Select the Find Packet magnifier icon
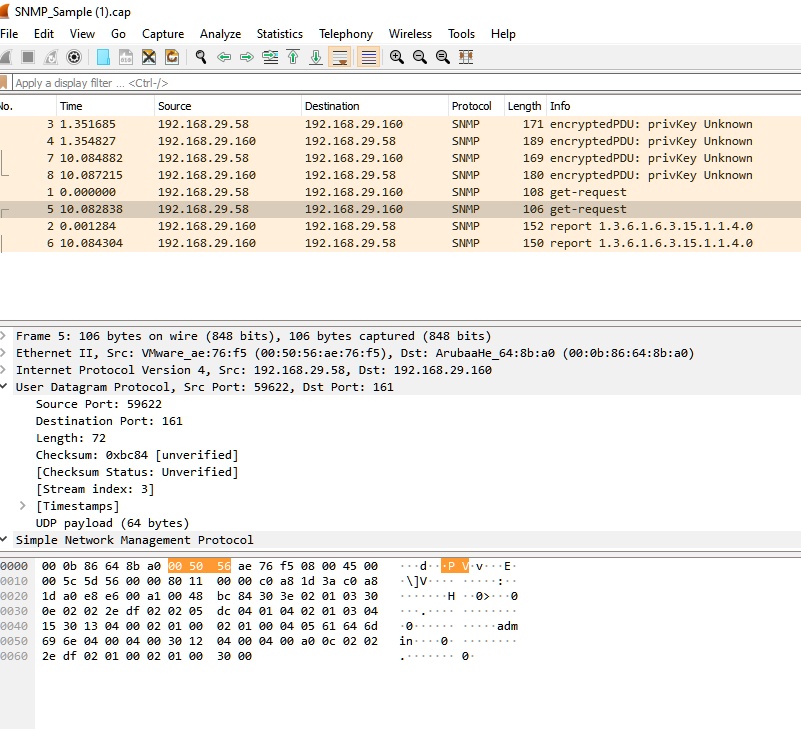 pyautogui.click(x=200, y=57)
